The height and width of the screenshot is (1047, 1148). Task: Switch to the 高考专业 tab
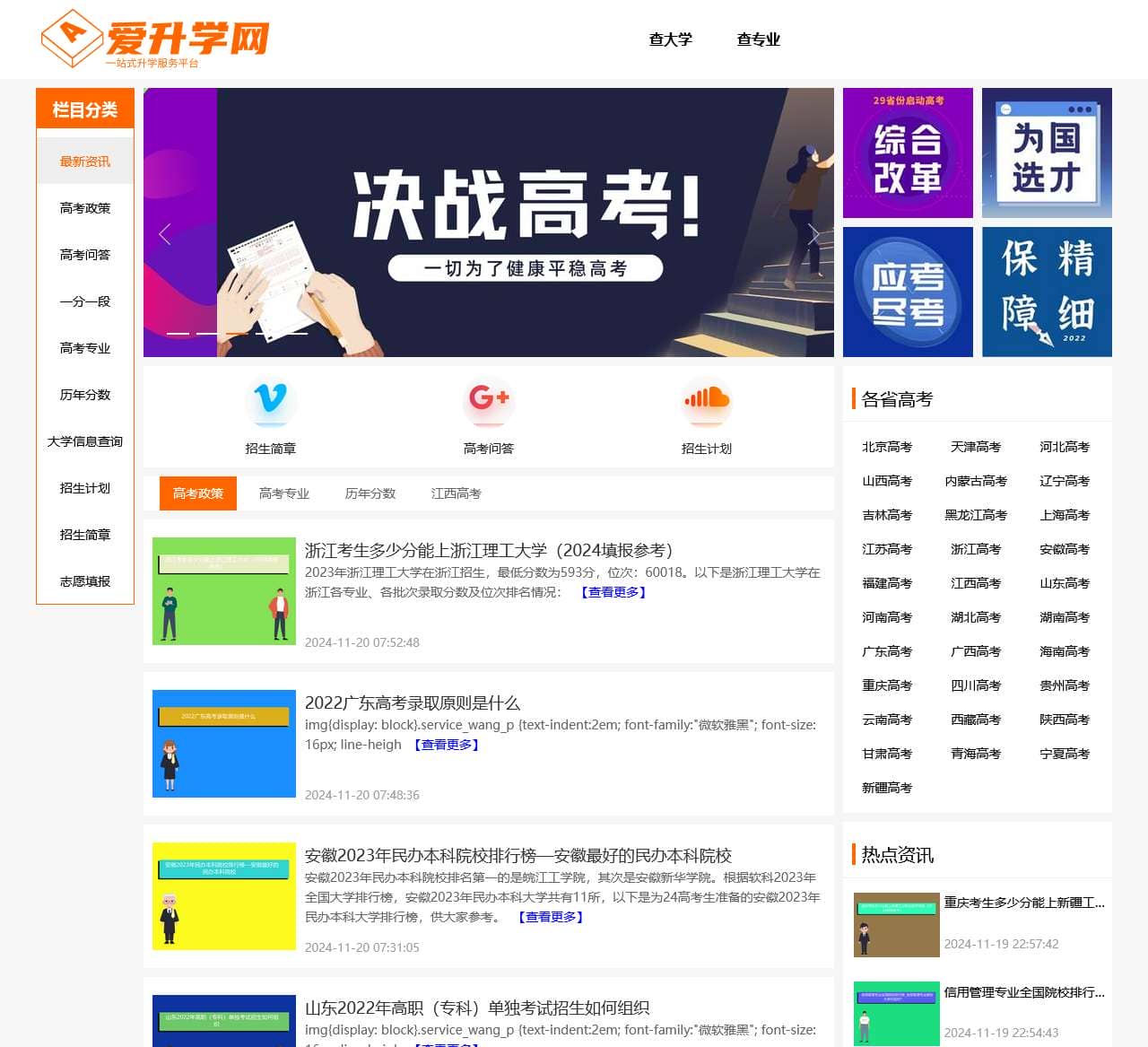[x=284, y=493]
